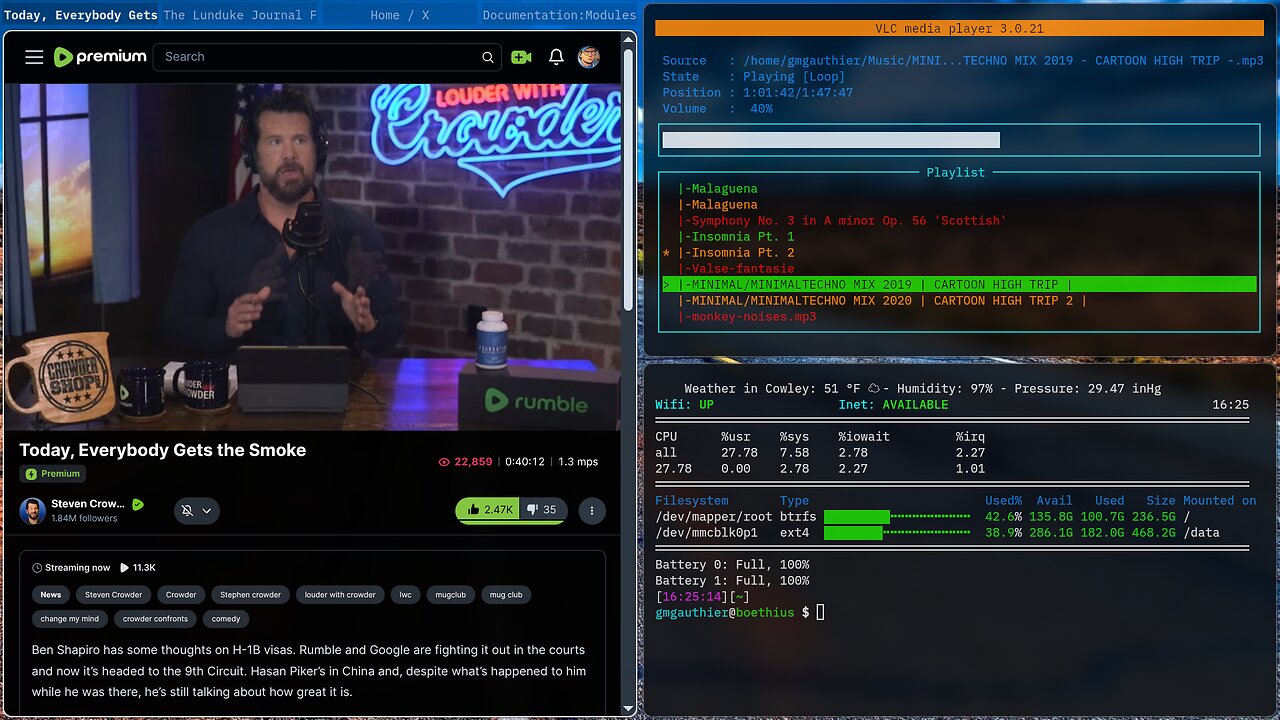Click the VLC playback progress bar
1280x720 pixels.
[959, 140]
